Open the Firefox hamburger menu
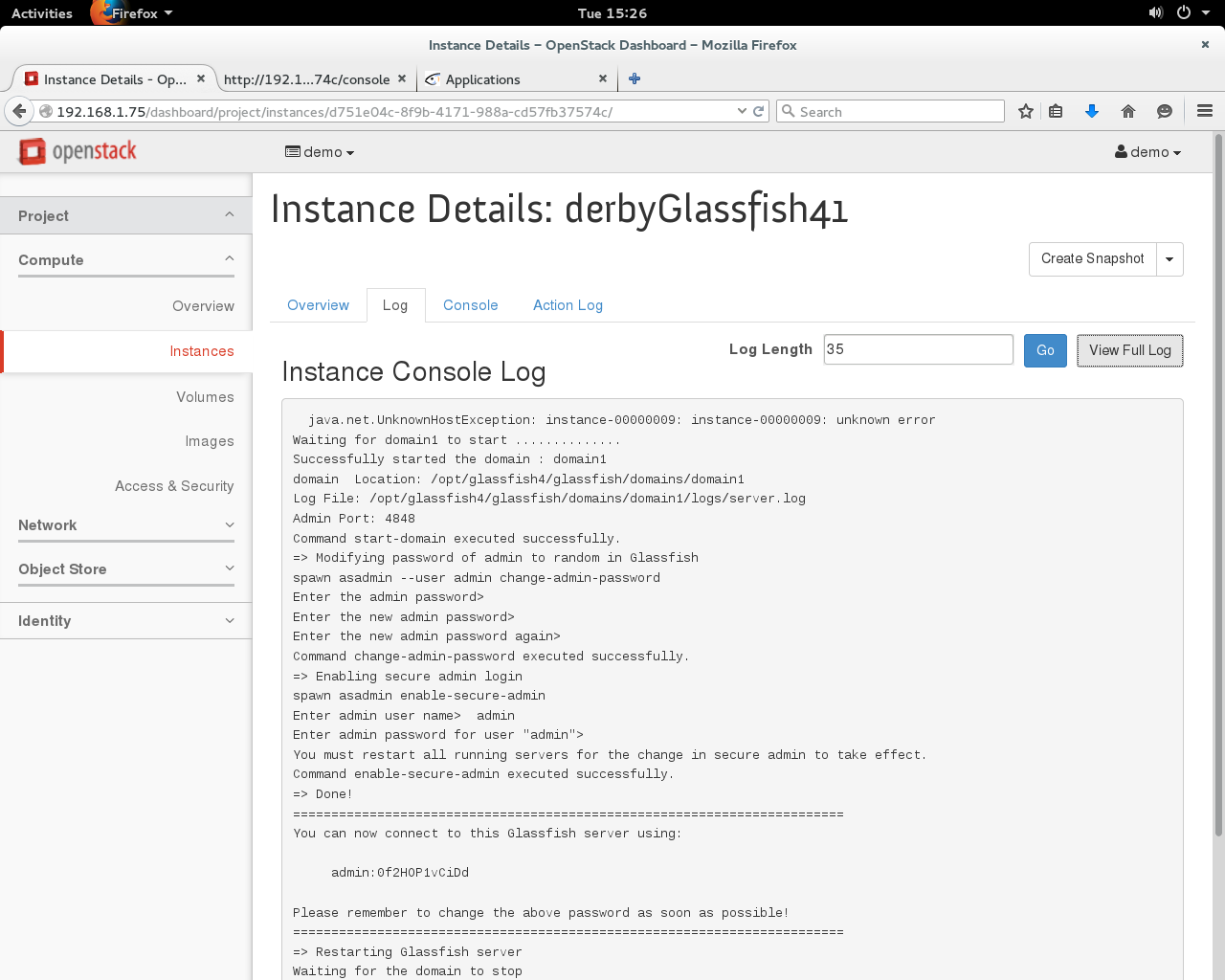Screen dimensions: 1225x980 [x=1205, y=111]
